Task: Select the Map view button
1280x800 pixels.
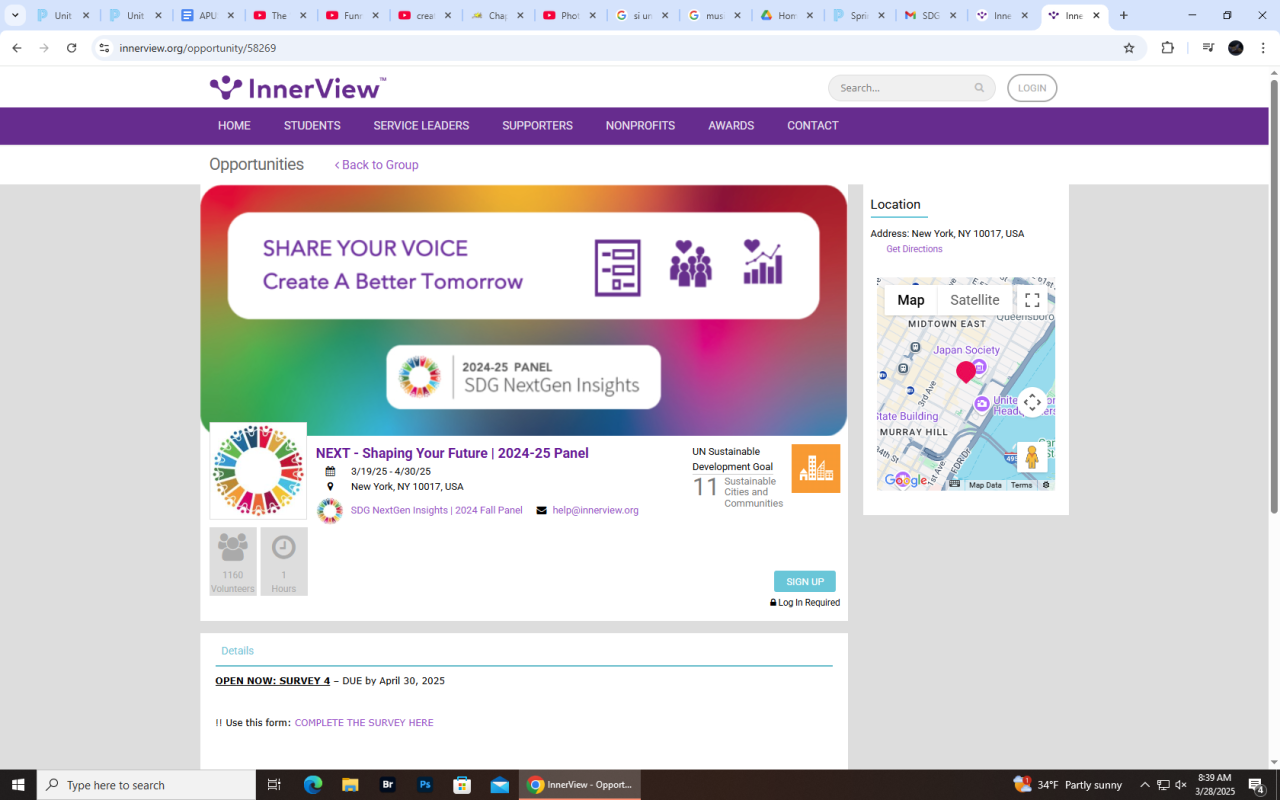Action: (911, 300)
